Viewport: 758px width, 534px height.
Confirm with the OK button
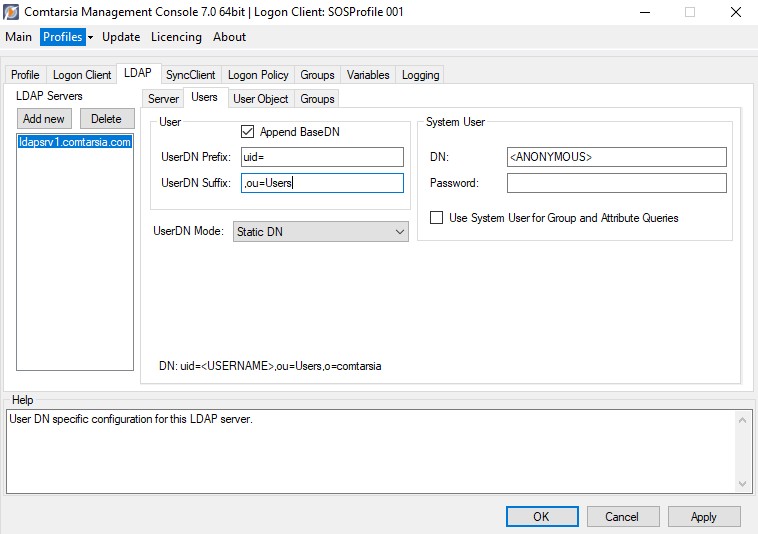pos(541,517)
